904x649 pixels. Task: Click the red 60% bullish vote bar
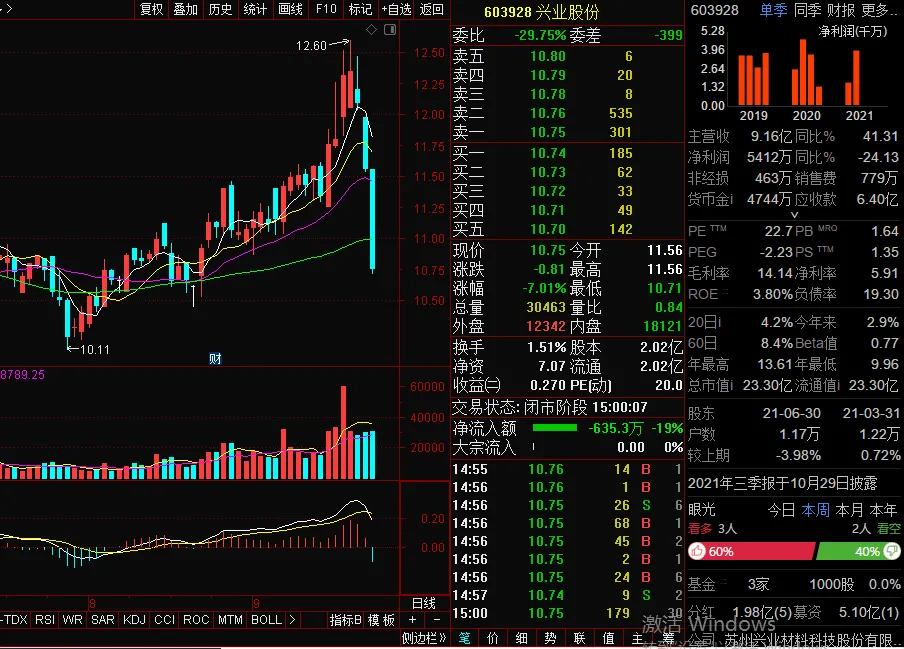(752, 552)
